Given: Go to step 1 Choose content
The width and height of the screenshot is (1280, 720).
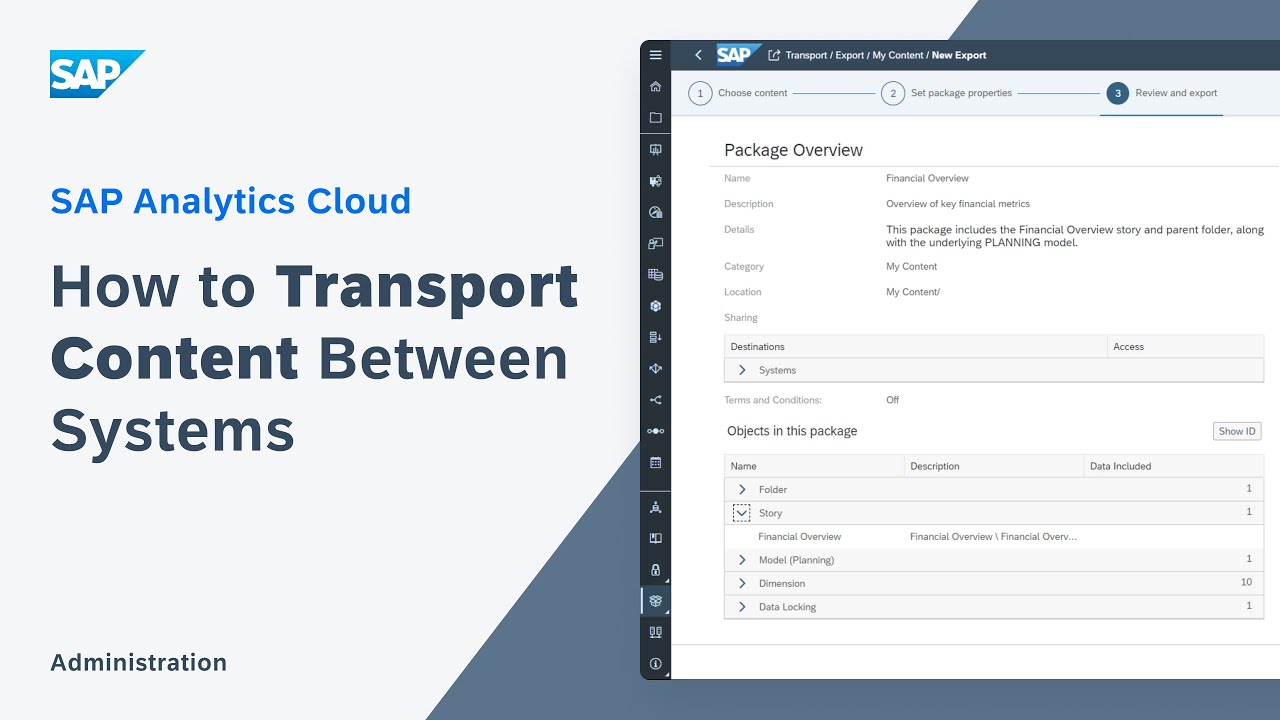Looking at the screenshot, I should 738,93.
